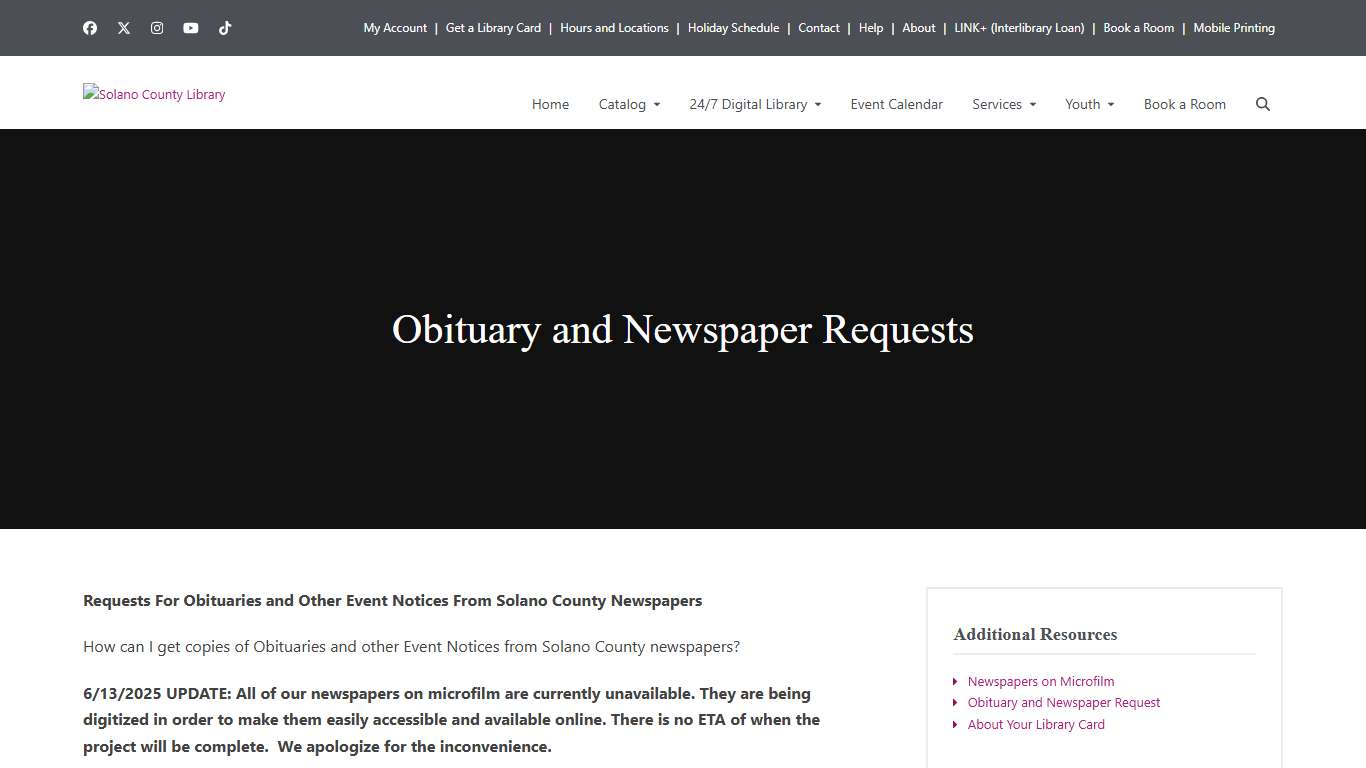Select Home in the navigation bar
The image size is (1366, 768).
coord(550,104)
